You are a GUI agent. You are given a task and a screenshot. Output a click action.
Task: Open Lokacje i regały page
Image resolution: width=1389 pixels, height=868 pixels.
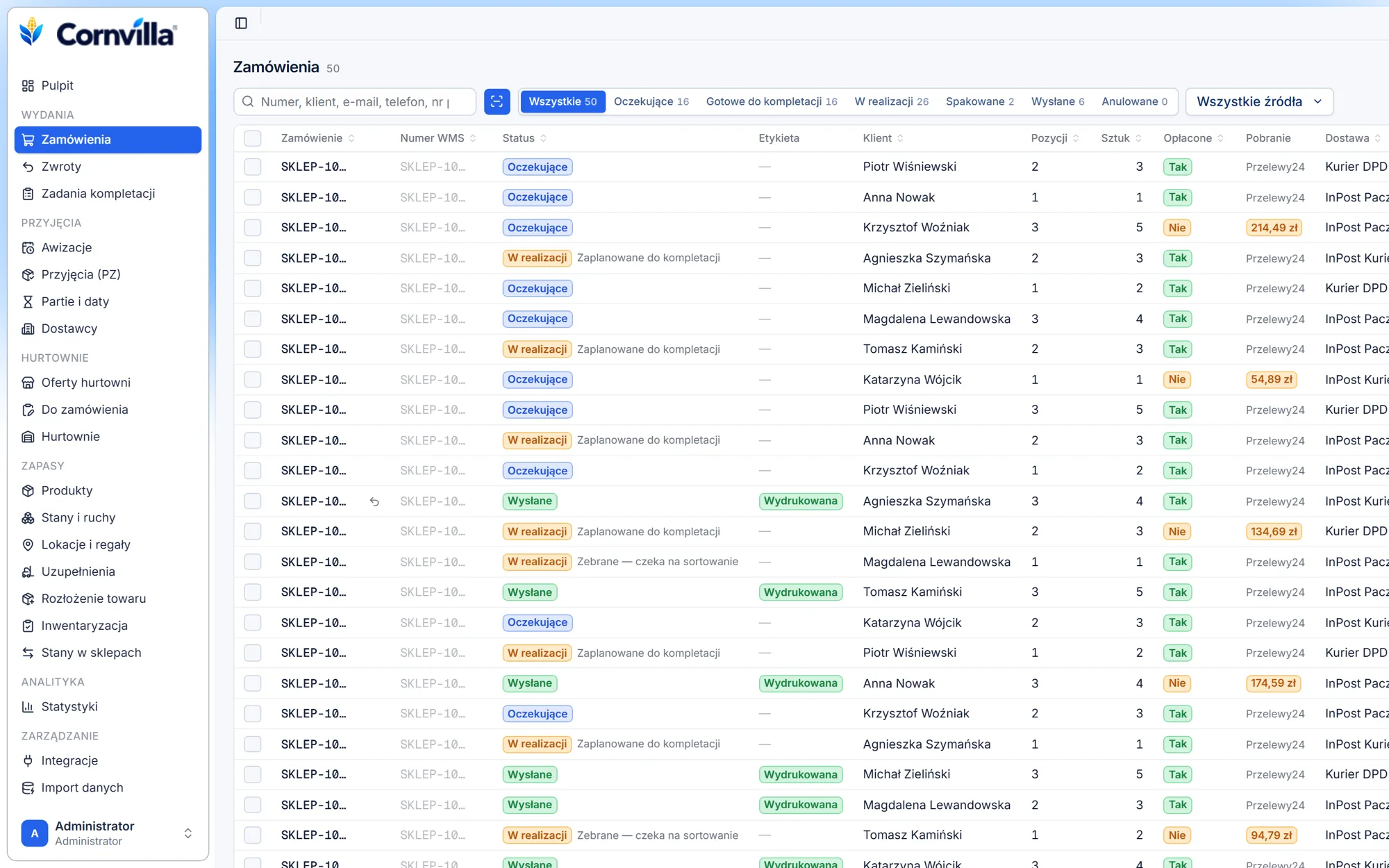tap(108, 544)
